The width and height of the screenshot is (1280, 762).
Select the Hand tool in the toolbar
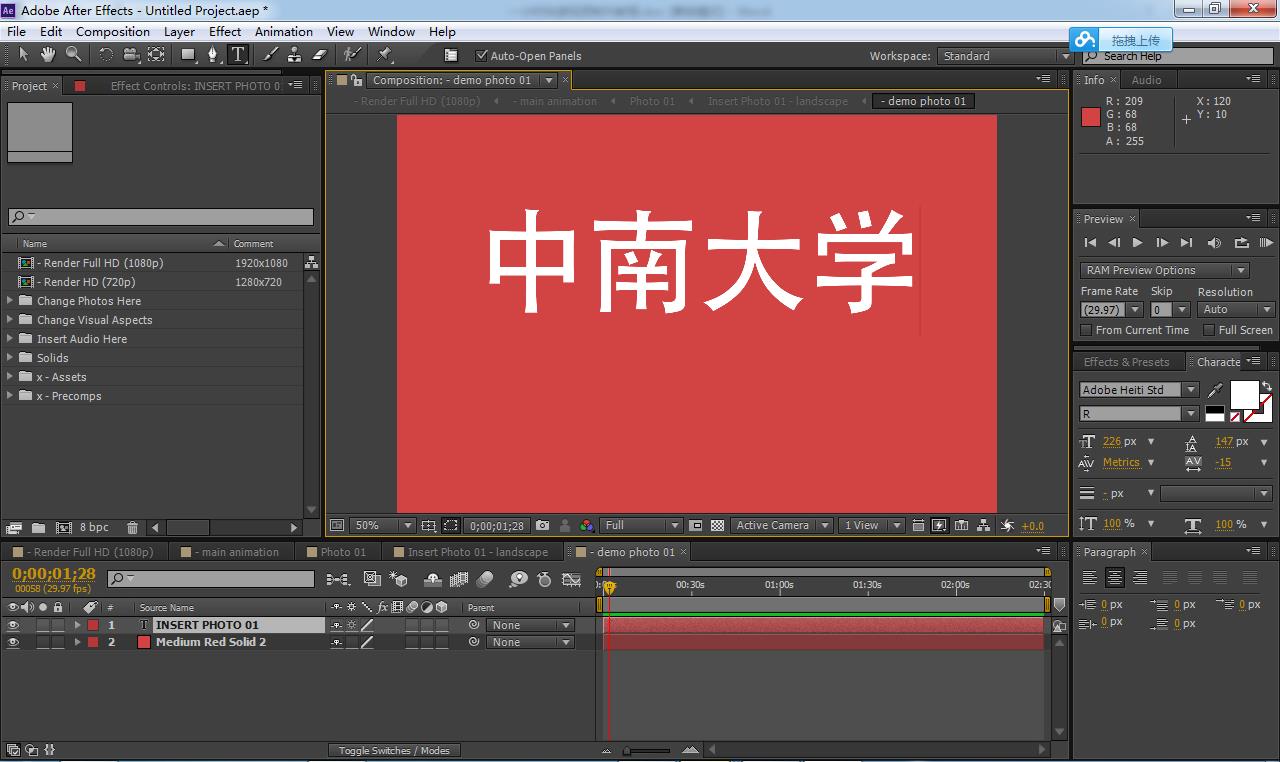coord(47,55)
